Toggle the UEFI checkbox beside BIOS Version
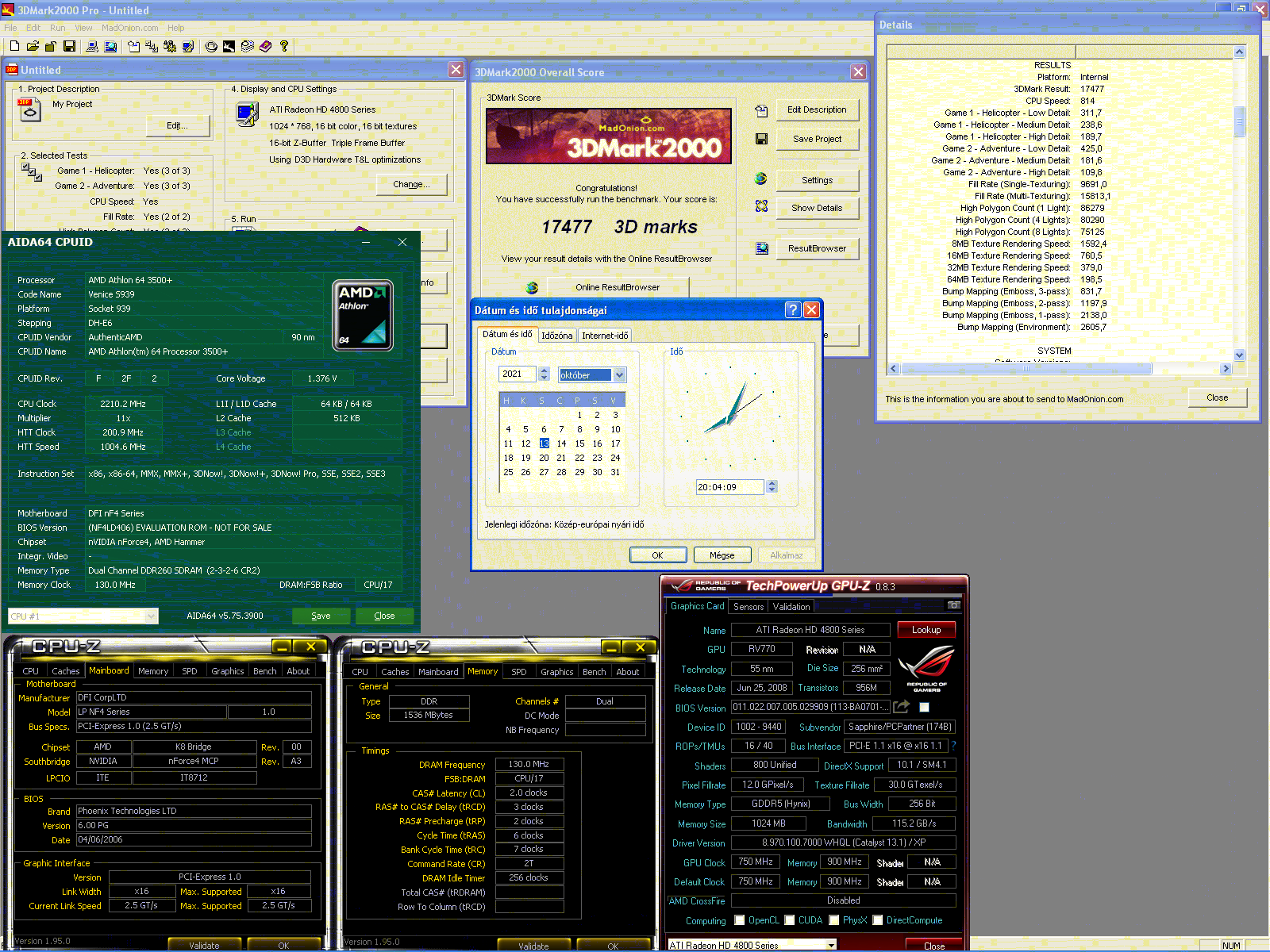Image resolution: width=1270 pixels, height=952 pixels. [x=924, y=707]
